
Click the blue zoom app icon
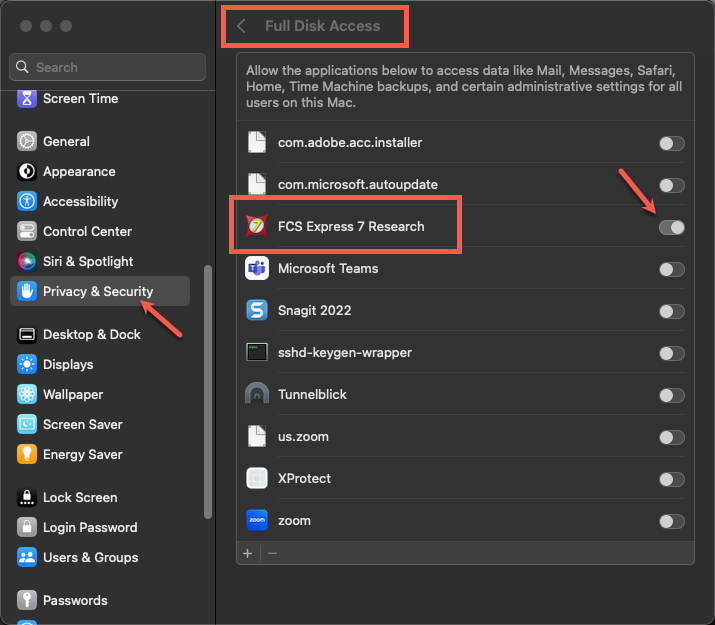pyautogui.click(x=257, y=521)
